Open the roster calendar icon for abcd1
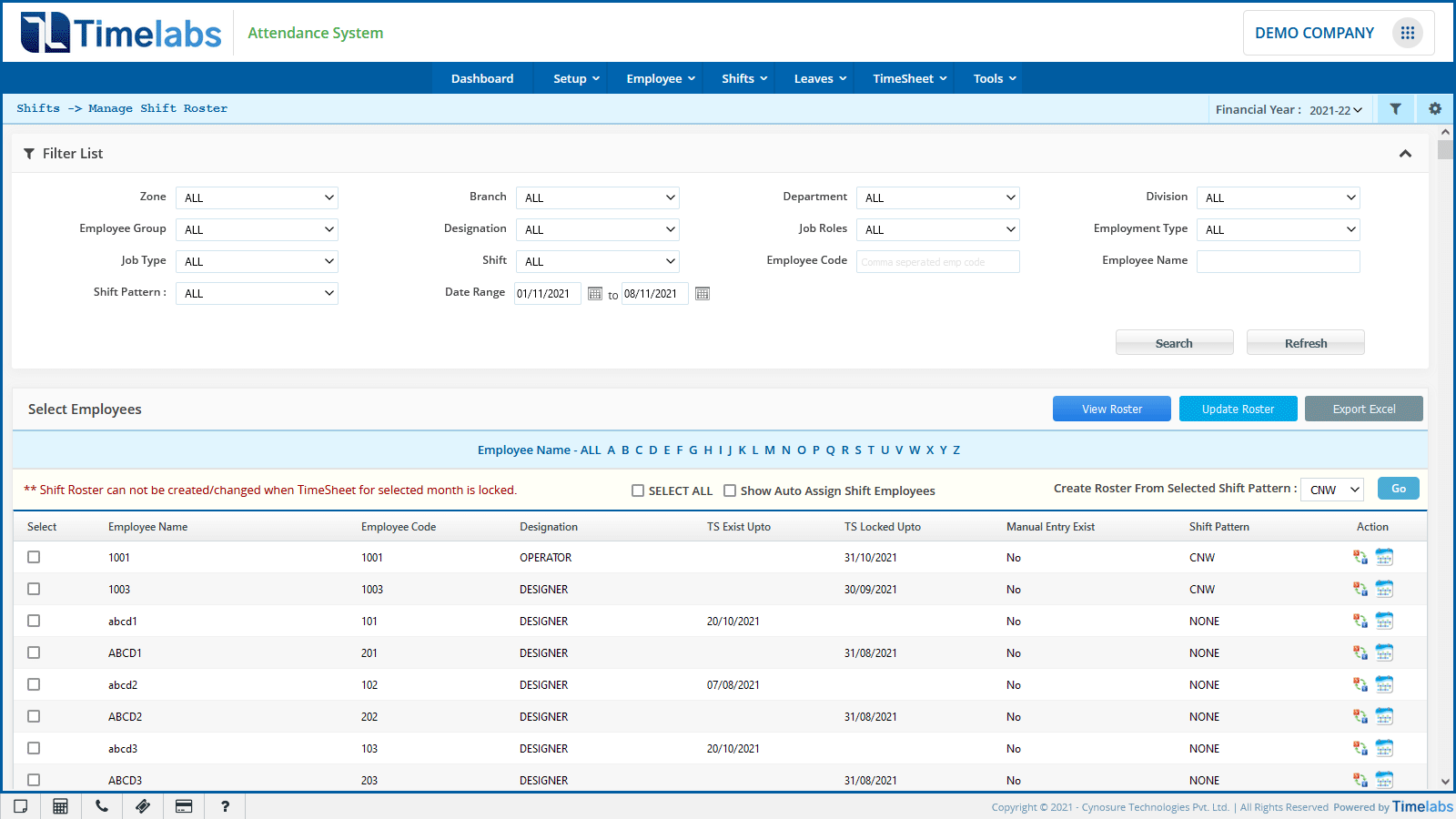1456x819 pixels. pyautogui.click(x=1384, y=621)
